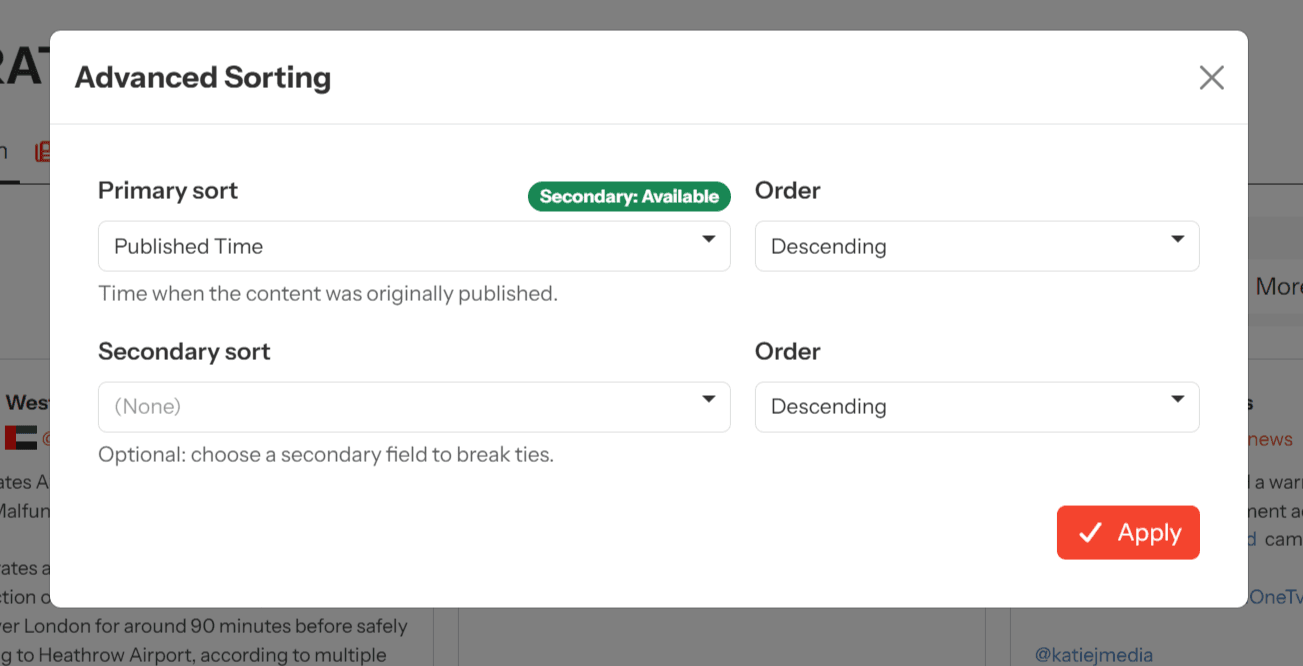Open the Primary sort Published Time dropdown
The width and height of the screenshot is (1303, 666).
414,246
